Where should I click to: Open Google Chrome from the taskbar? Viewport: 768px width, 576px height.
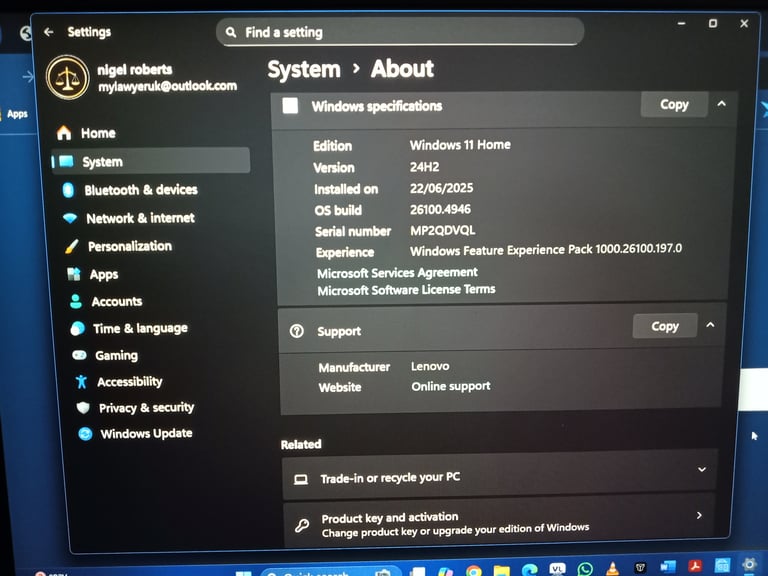(474, 571)
